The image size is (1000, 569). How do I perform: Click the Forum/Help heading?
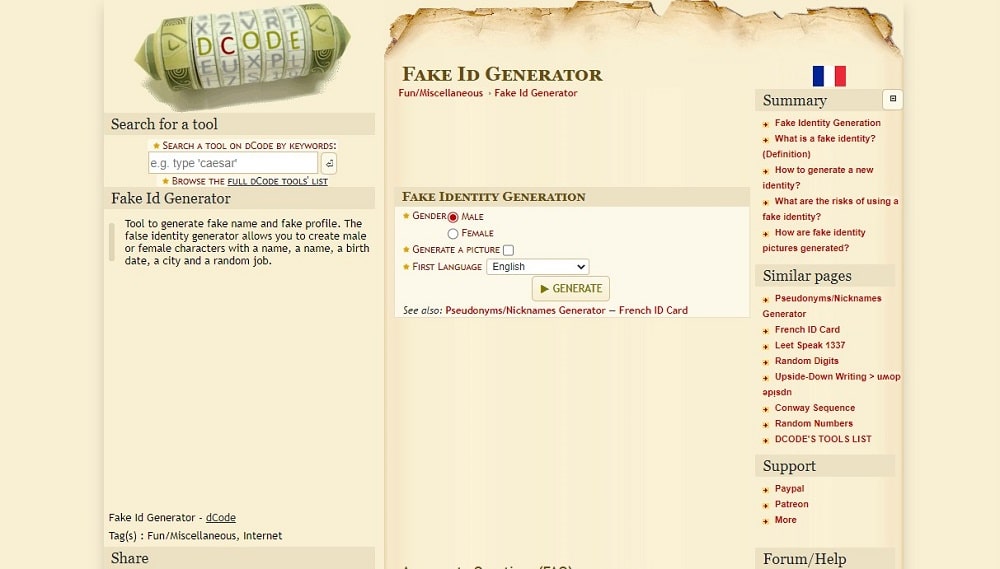(x=804, y=559)
